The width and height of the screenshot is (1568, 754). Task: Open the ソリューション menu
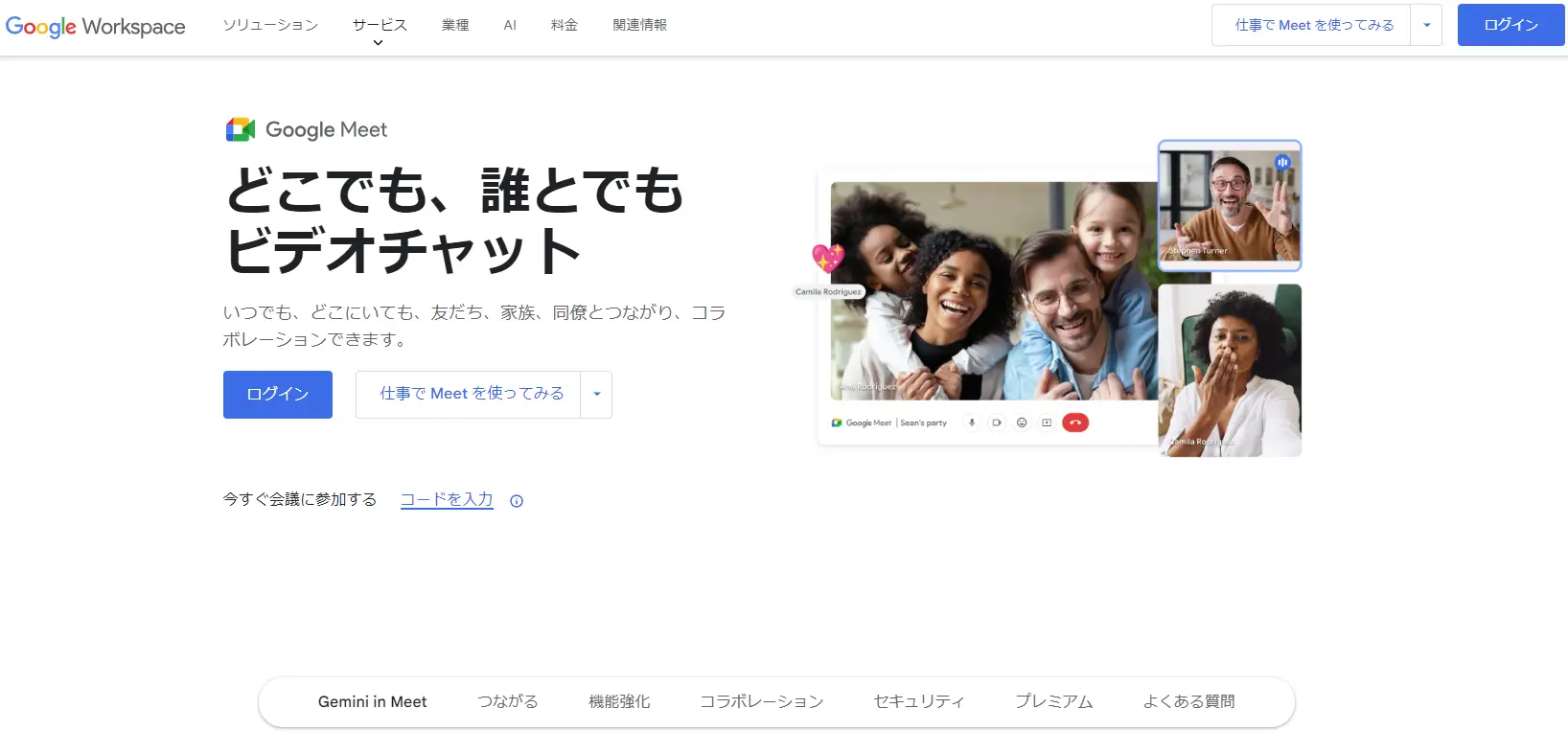(x=270, y=25)
